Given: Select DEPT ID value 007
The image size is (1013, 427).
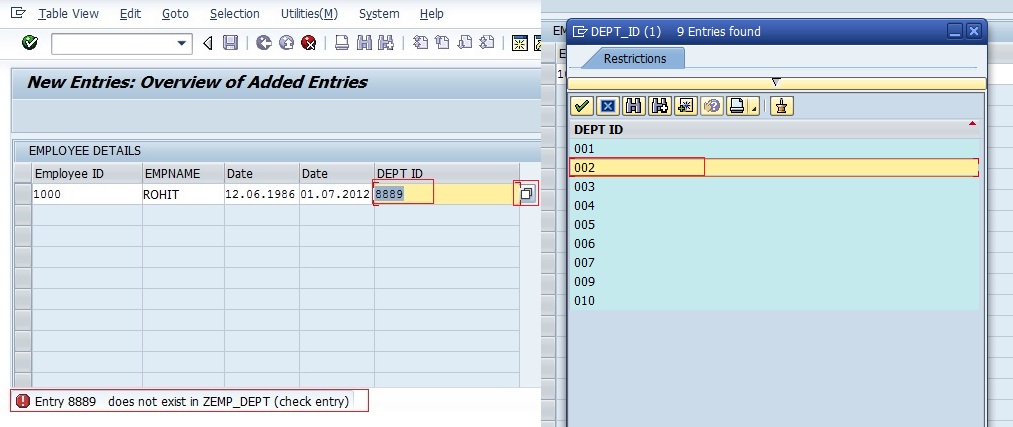Looking at the screenshot, I should pyautogui.click(x=775, y=262).
